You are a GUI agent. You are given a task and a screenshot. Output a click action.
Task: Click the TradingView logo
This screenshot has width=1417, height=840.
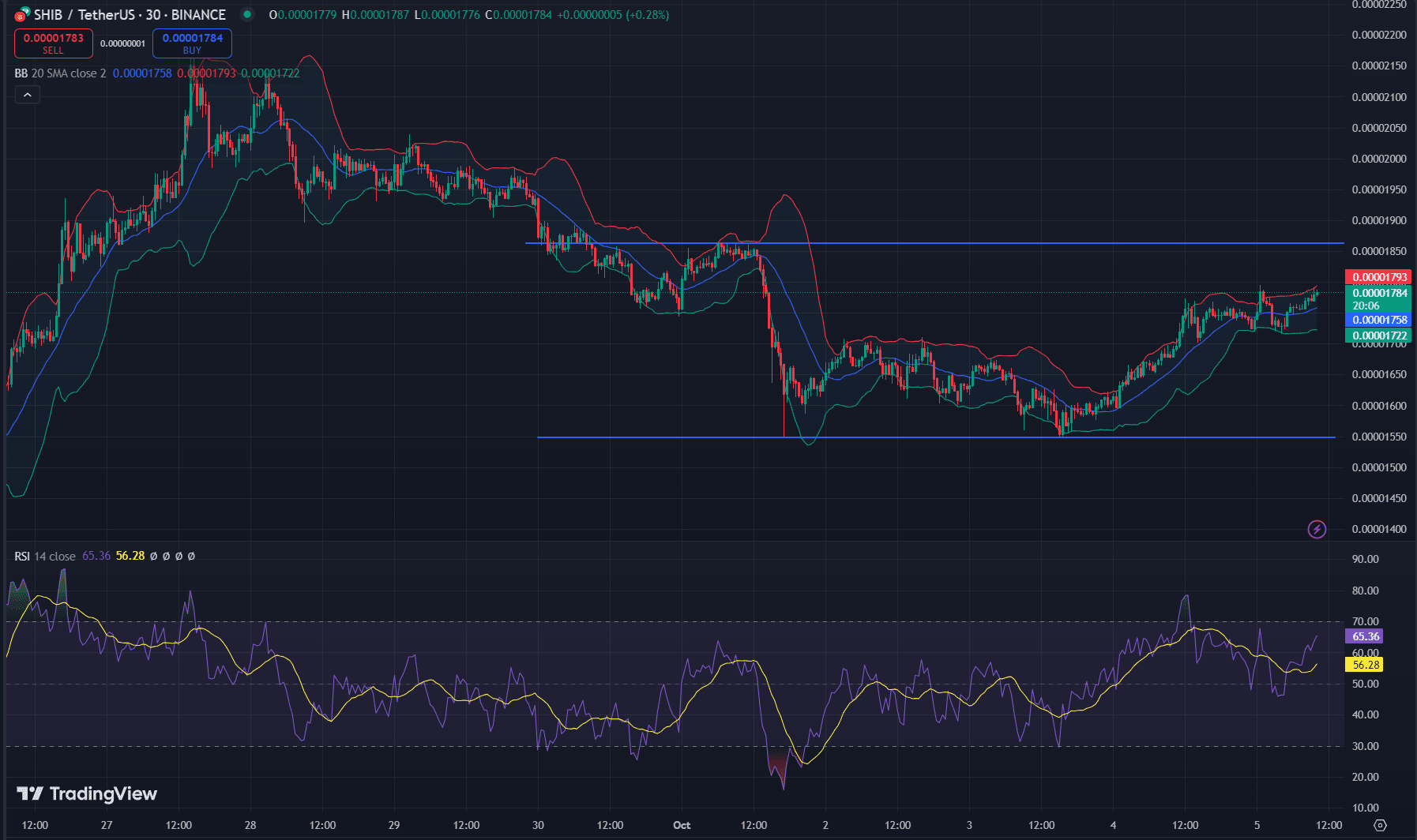pyautogui.click(x=87, y=793)
